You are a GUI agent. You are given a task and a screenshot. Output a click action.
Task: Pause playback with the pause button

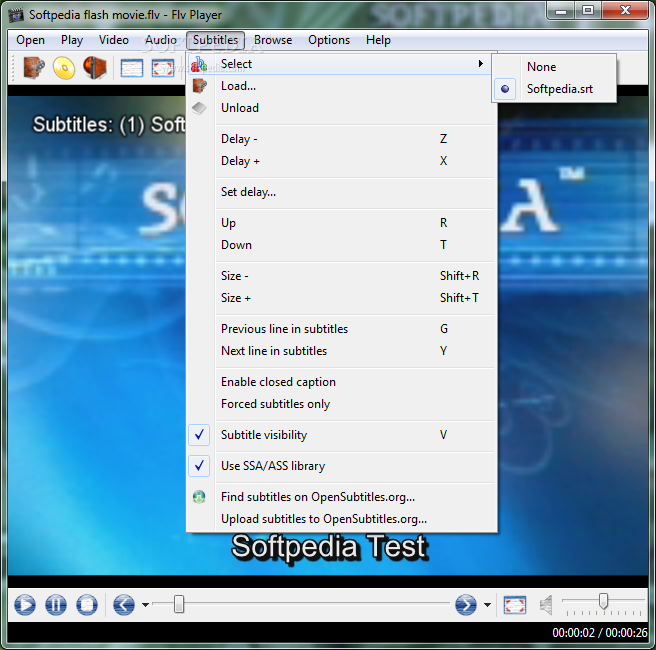click(x=56, y=604)
